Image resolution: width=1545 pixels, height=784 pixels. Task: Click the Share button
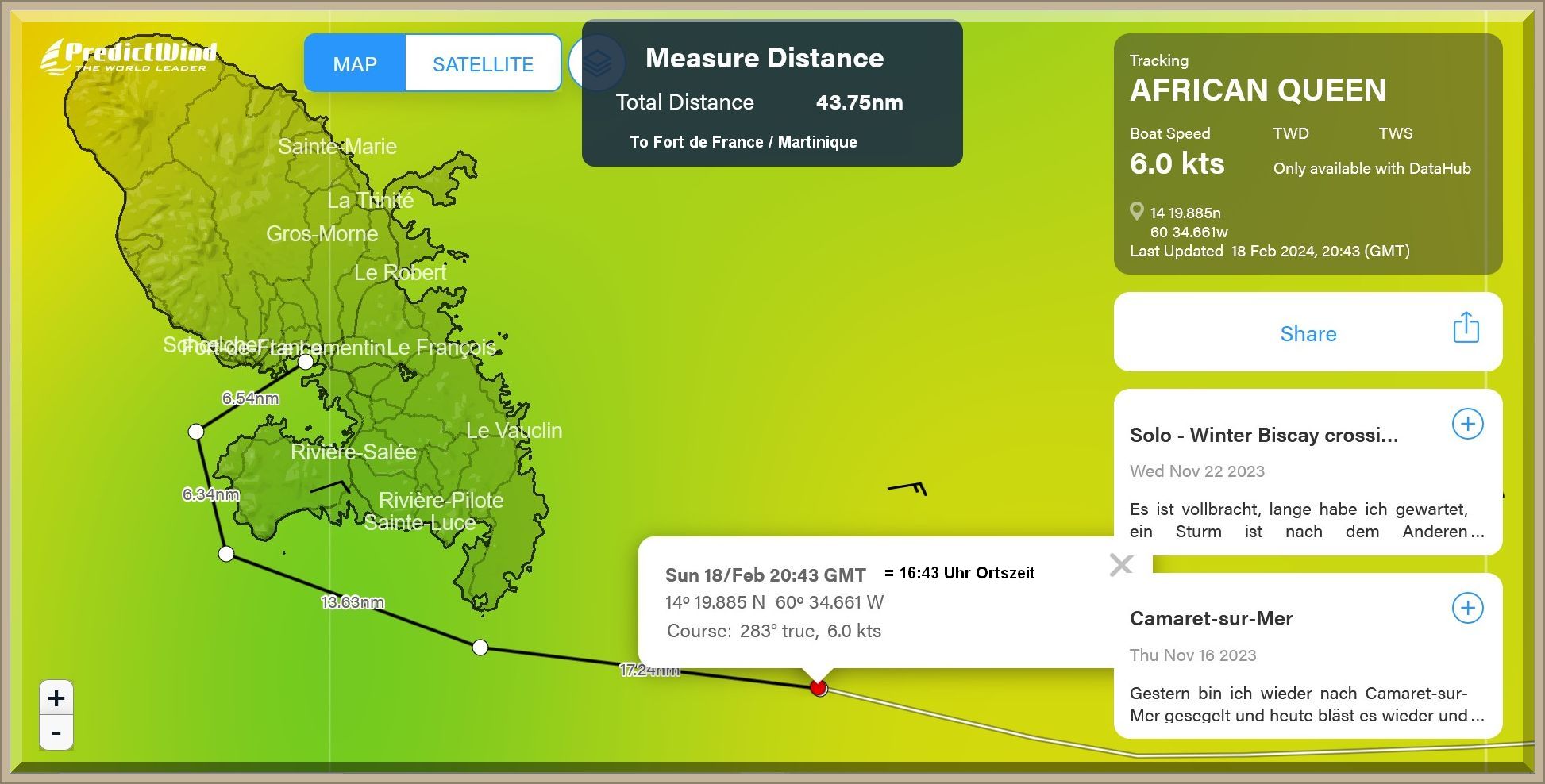pos(1308,333)
